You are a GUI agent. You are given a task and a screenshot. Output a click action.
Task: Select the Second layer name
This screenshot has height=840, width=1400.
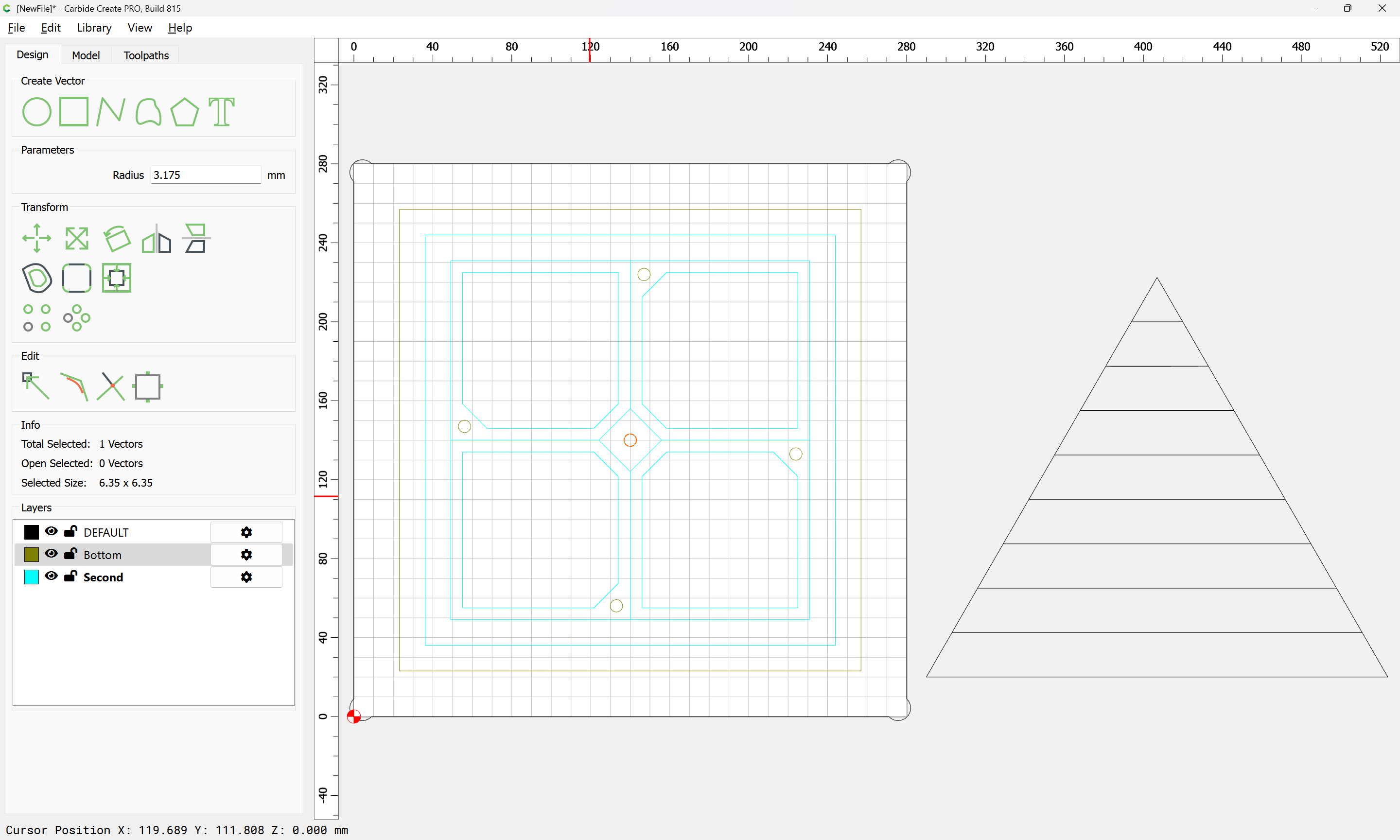(x=103, y=577)
